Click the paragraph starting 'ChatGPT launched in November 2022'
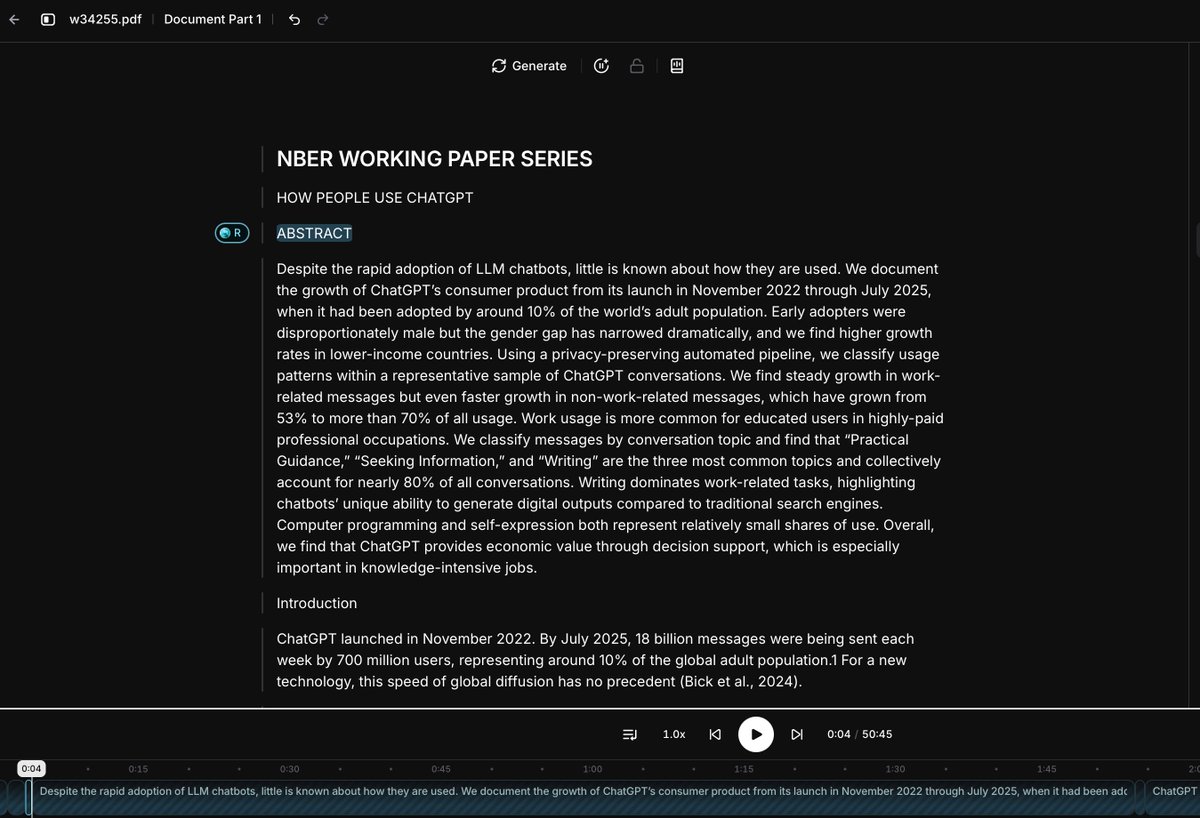The width and height of the screenshot is (1200, 818). click(595, 660)
